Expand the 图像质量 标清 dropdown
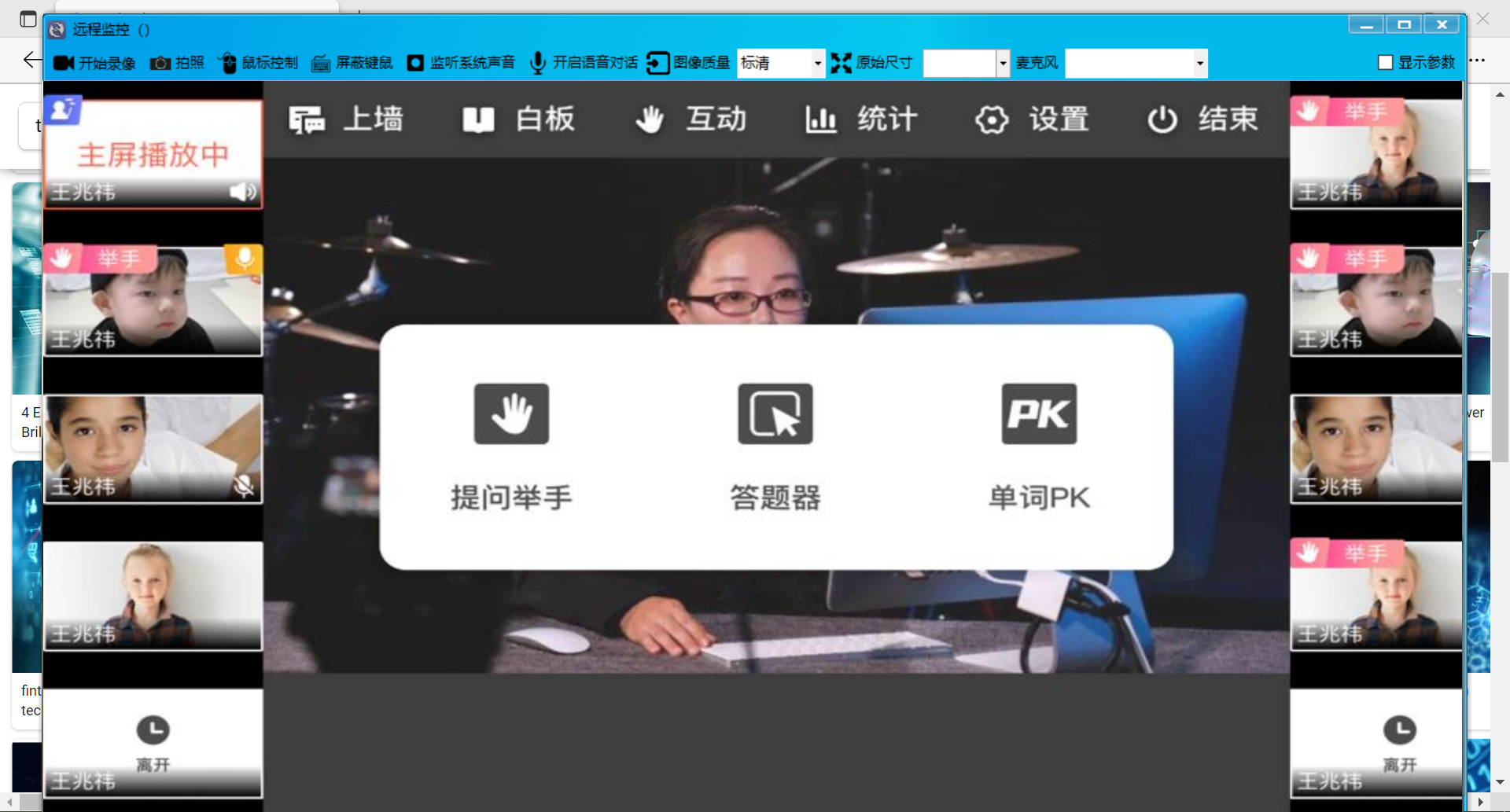The image size is (1510, 812). tap(817, 63)
